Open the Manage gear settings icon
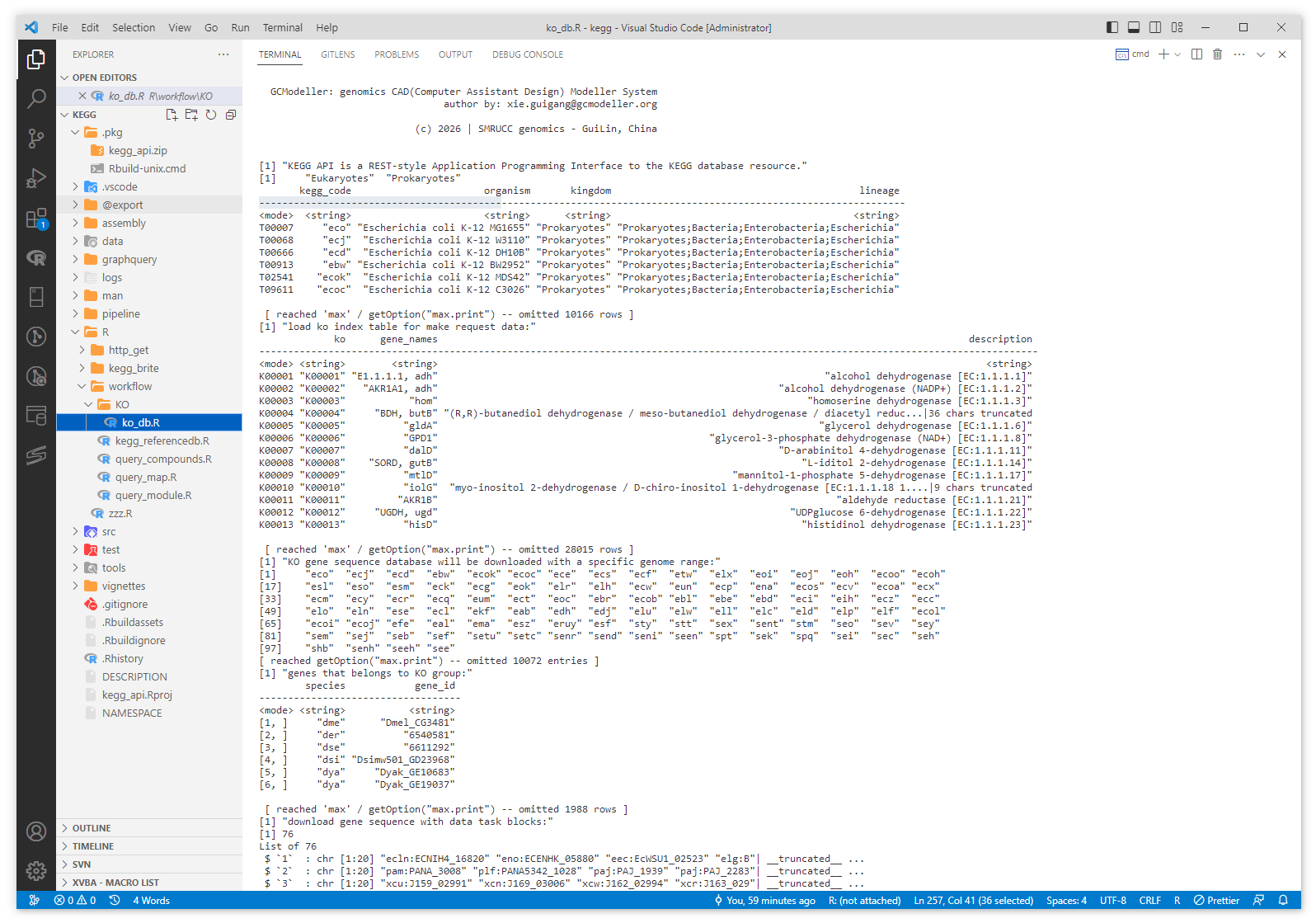The width and height of the screenshot is (1316, 923). [x=36, y=870]
